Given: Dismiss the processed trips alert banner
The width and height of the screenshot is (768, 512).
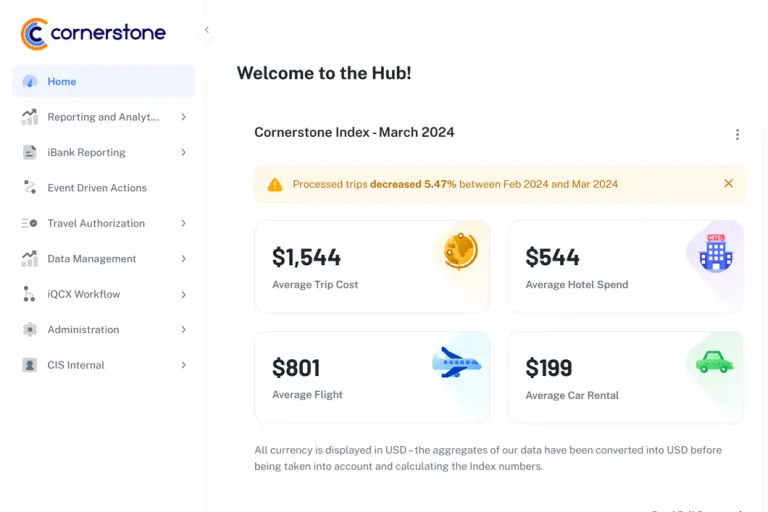Looking at the screenshot, I should pos(728,183).
